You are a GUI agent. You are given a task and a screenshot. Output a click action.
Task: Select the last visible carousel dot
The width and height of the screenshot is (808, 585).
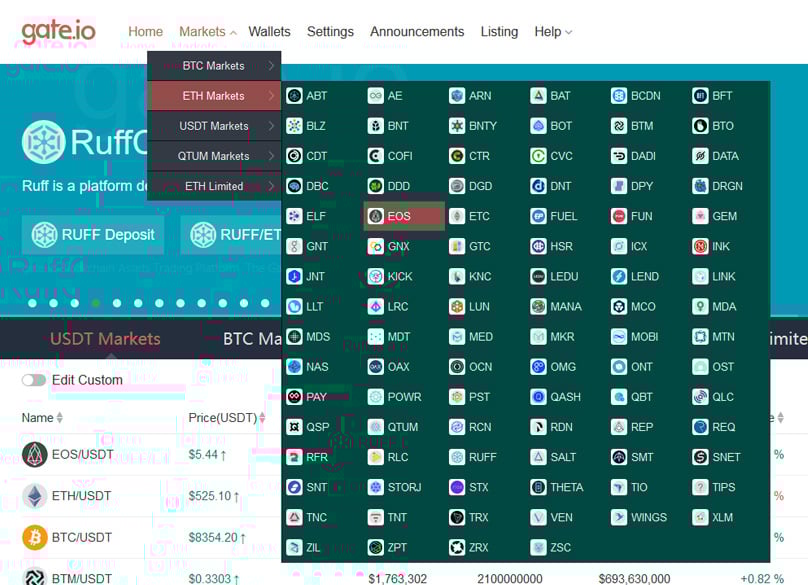(265, 303)
